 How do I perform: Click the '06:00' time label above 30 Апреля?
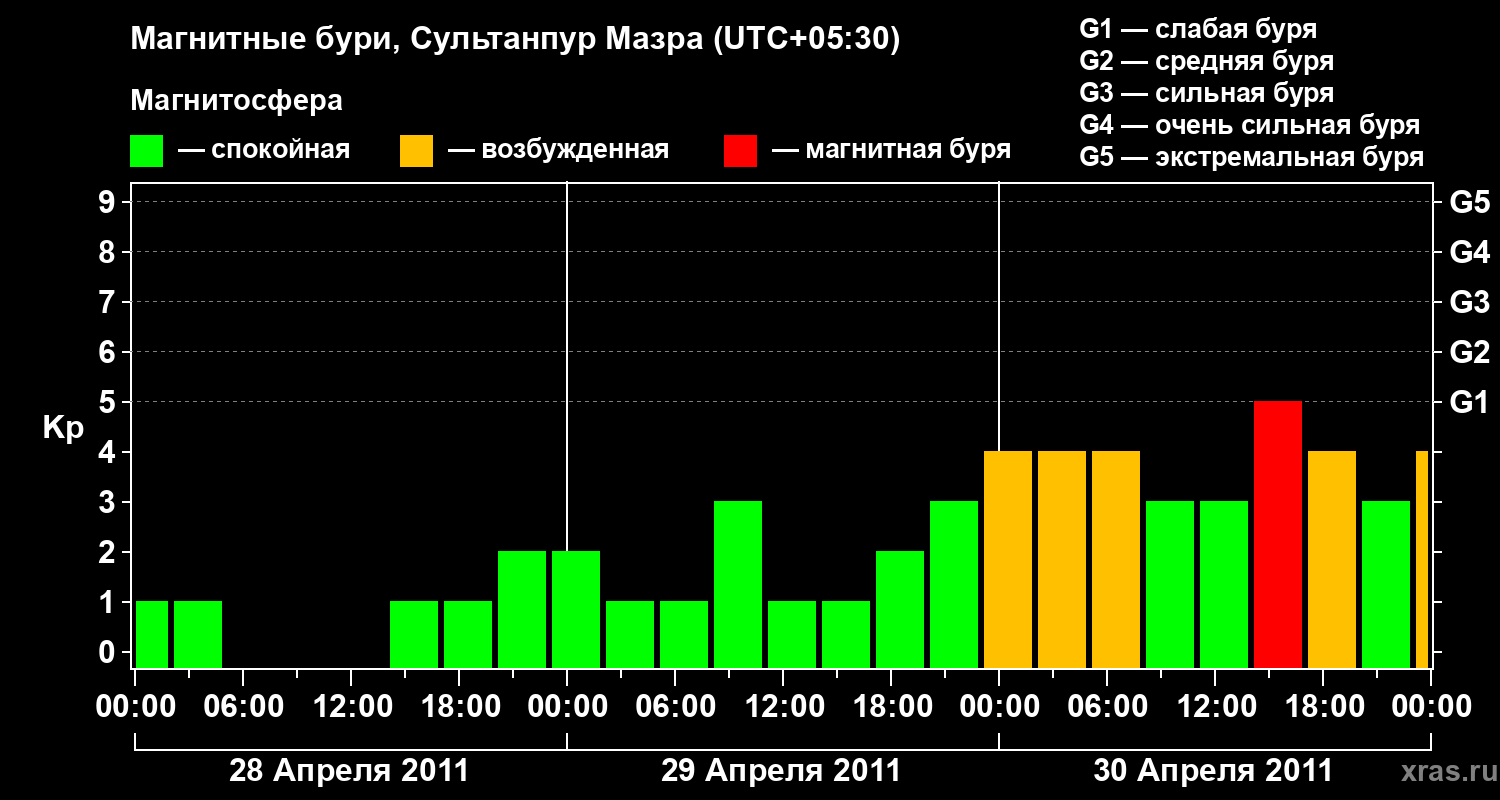coord(1107,707)
